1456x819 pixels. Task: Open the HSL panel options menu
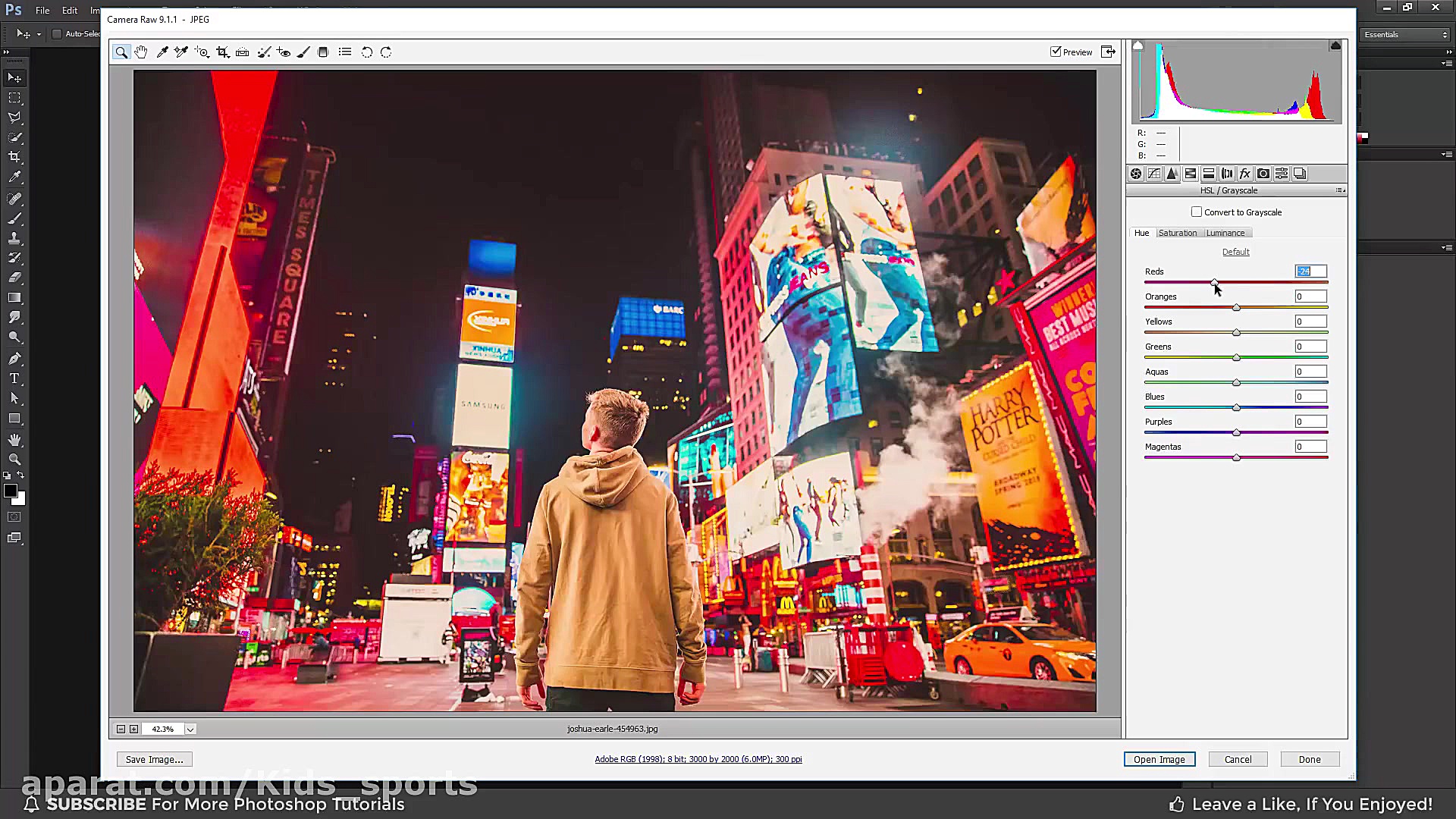(x=1340, y=190)
